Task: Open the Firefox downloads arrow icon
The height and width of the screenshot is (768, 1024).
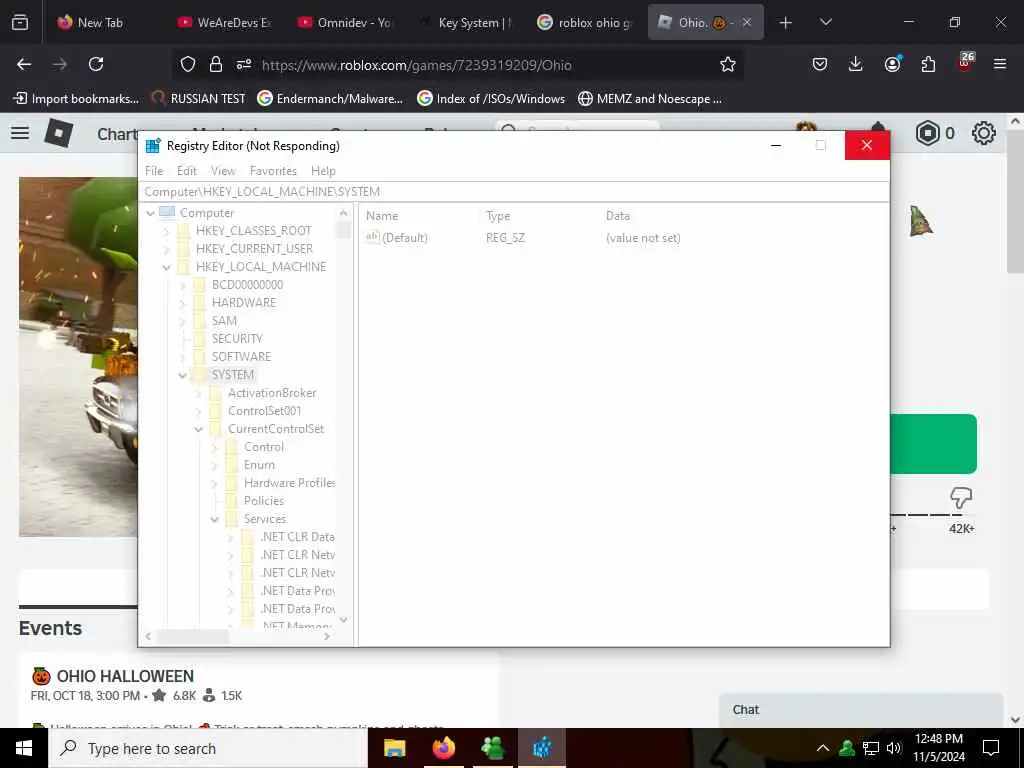Action: click(x=856, y=64)
